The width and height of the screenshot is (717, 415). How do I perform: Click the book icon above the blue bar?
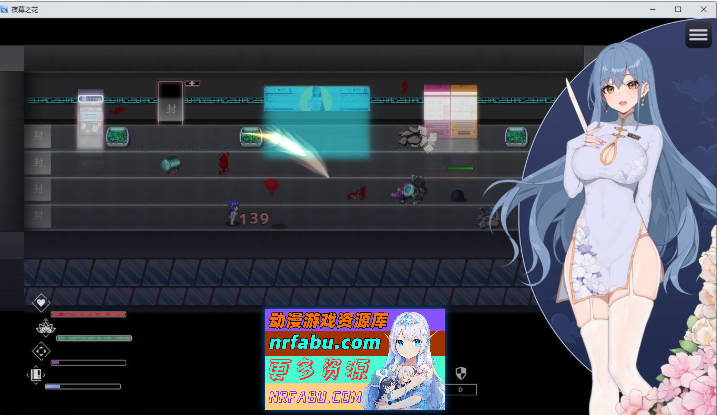point(38,376)
